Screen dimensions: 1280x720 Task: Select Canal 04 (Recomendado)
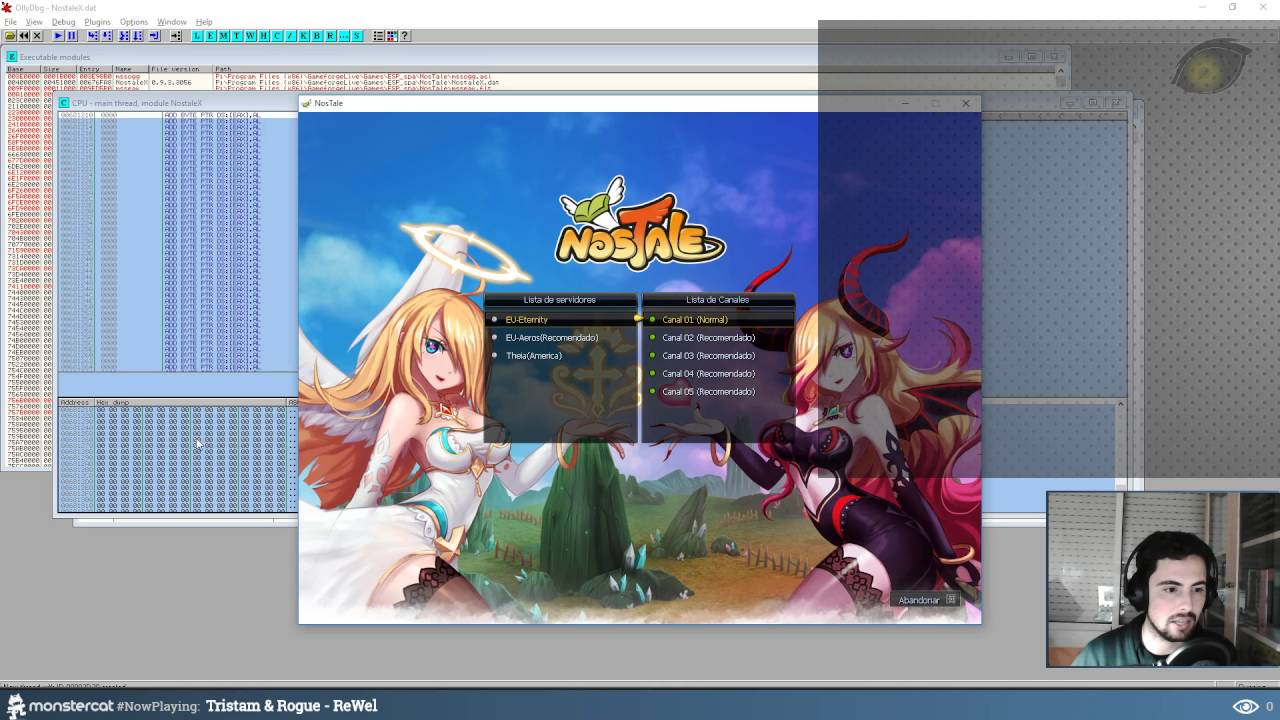click(x=708, y=374)
